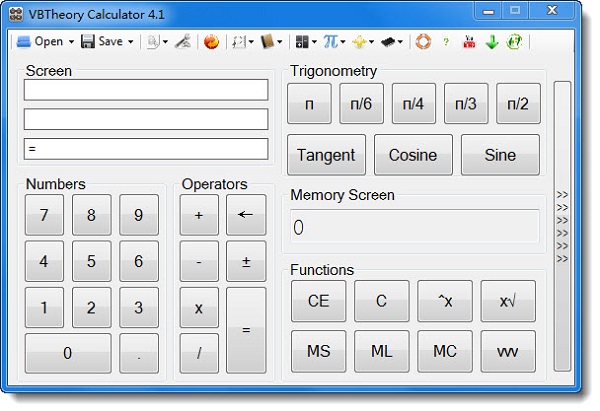The width and height of the screenshot is (600, 411).
Task: Expand the dropdown beside the calculator layout icon
Action: 314,42
